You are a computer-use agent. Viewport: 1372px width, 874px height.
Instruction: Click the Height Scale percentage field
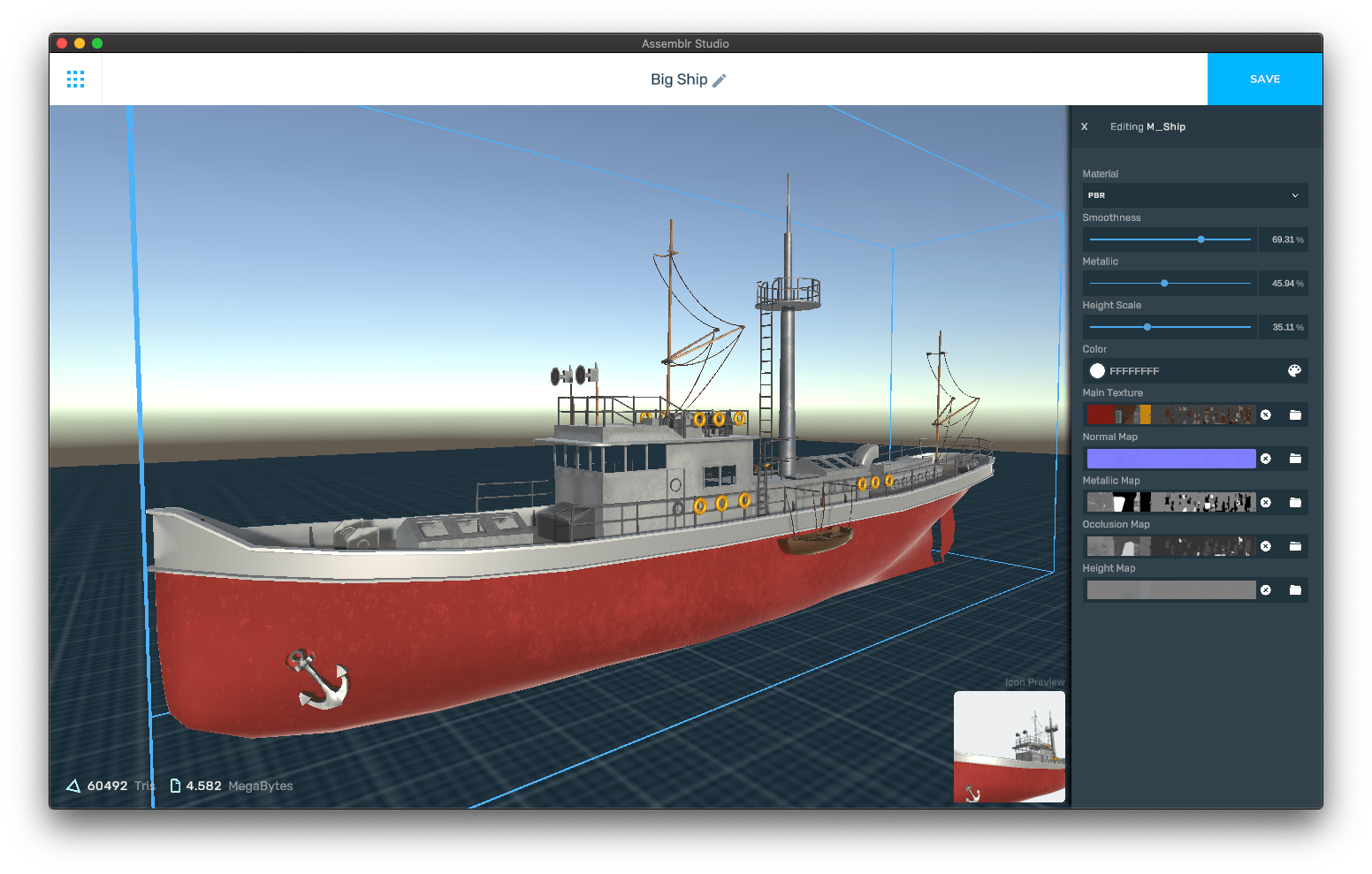[1284, 327]
